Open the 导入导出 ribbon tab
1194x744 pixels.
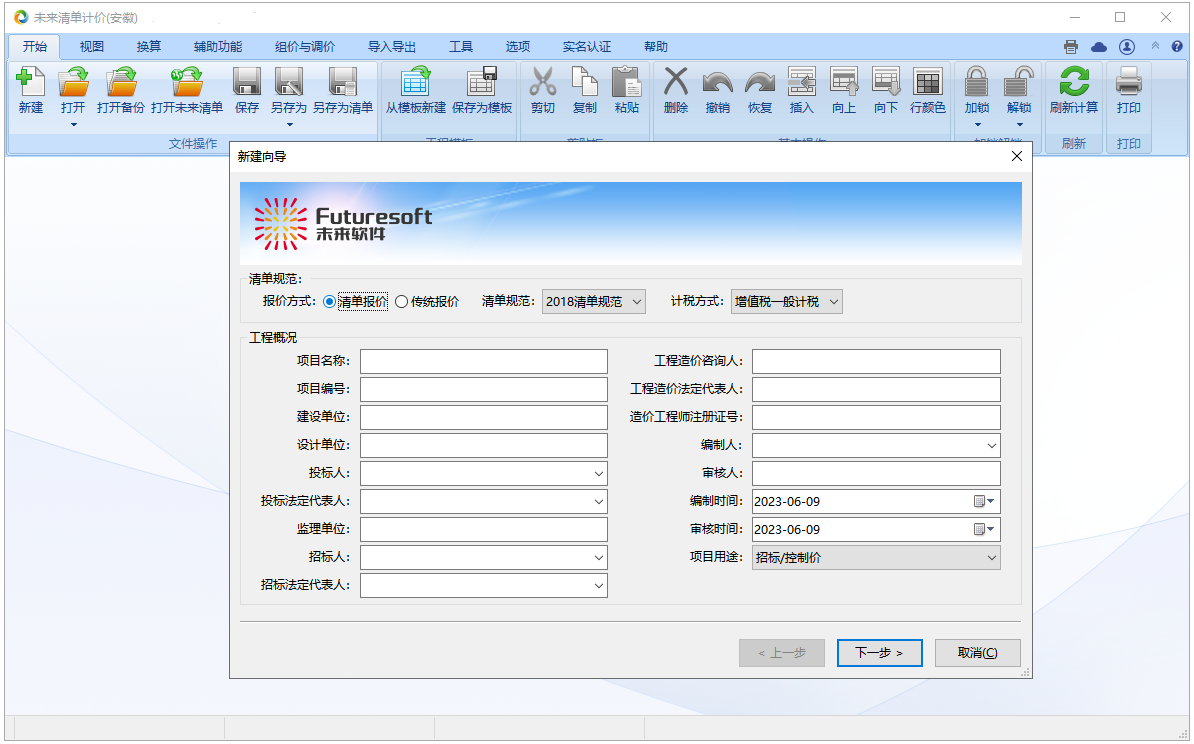(x=391, y=46)
